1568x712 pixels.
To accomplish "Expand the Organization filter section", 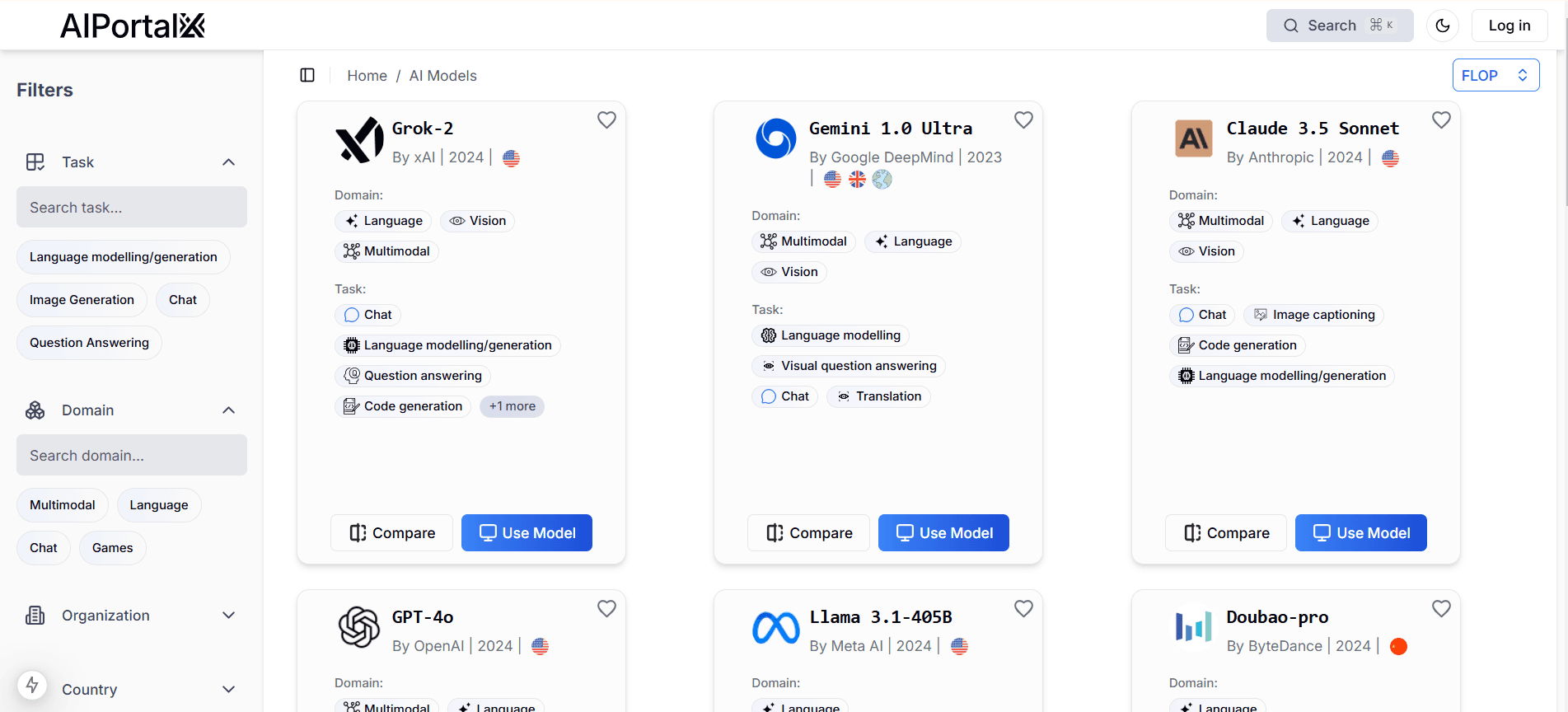I will [229, 616].
